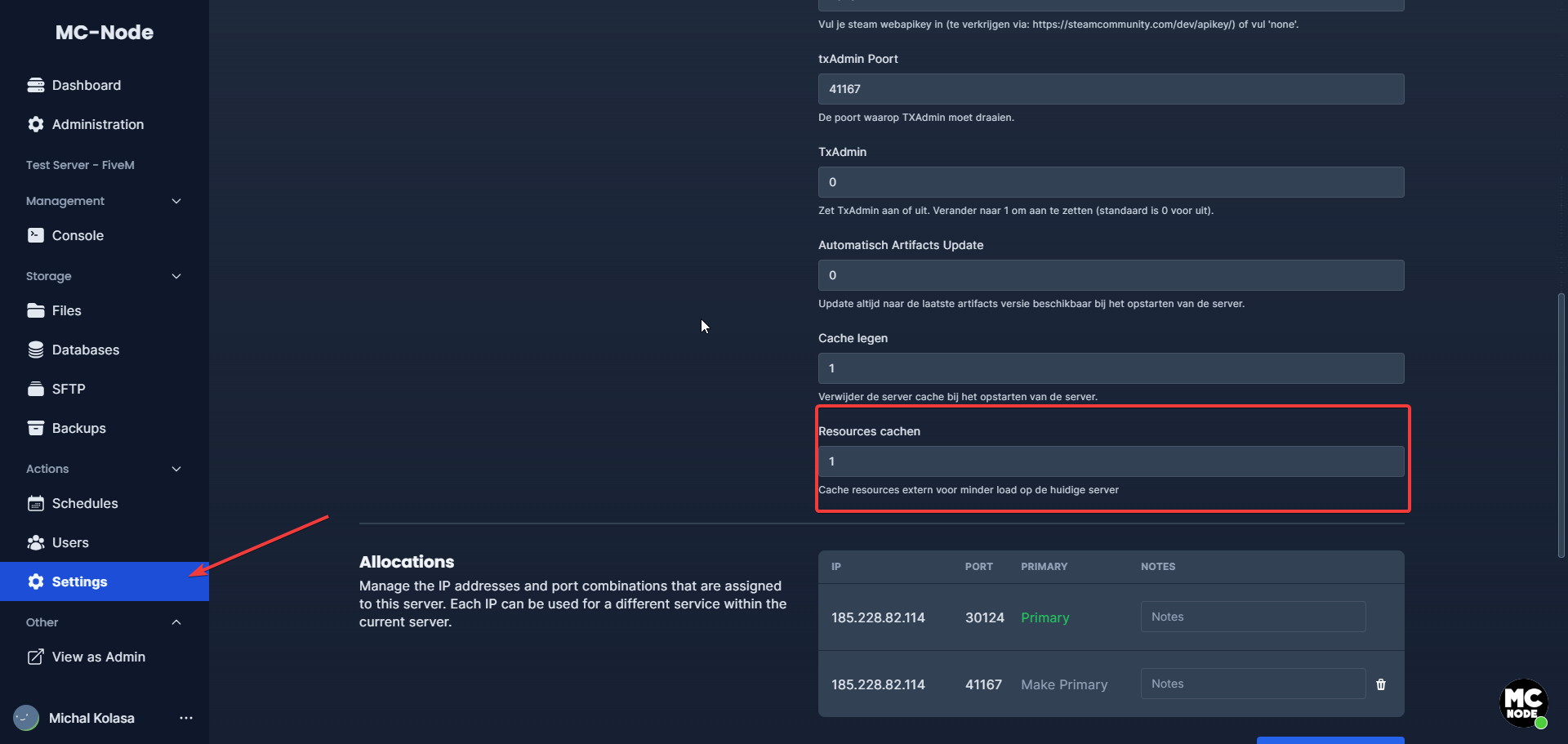The width and height of the screenshot is (1568, 744).
Task: Click Test Server - FiveM label
Action: point(80,165)
